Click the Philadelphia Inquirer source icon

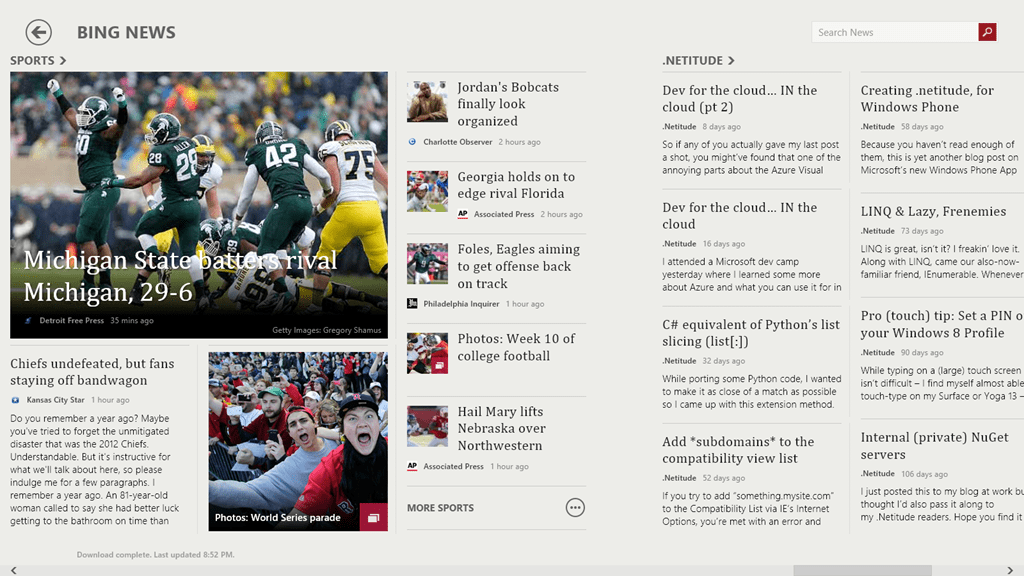(x=412, y=304)
